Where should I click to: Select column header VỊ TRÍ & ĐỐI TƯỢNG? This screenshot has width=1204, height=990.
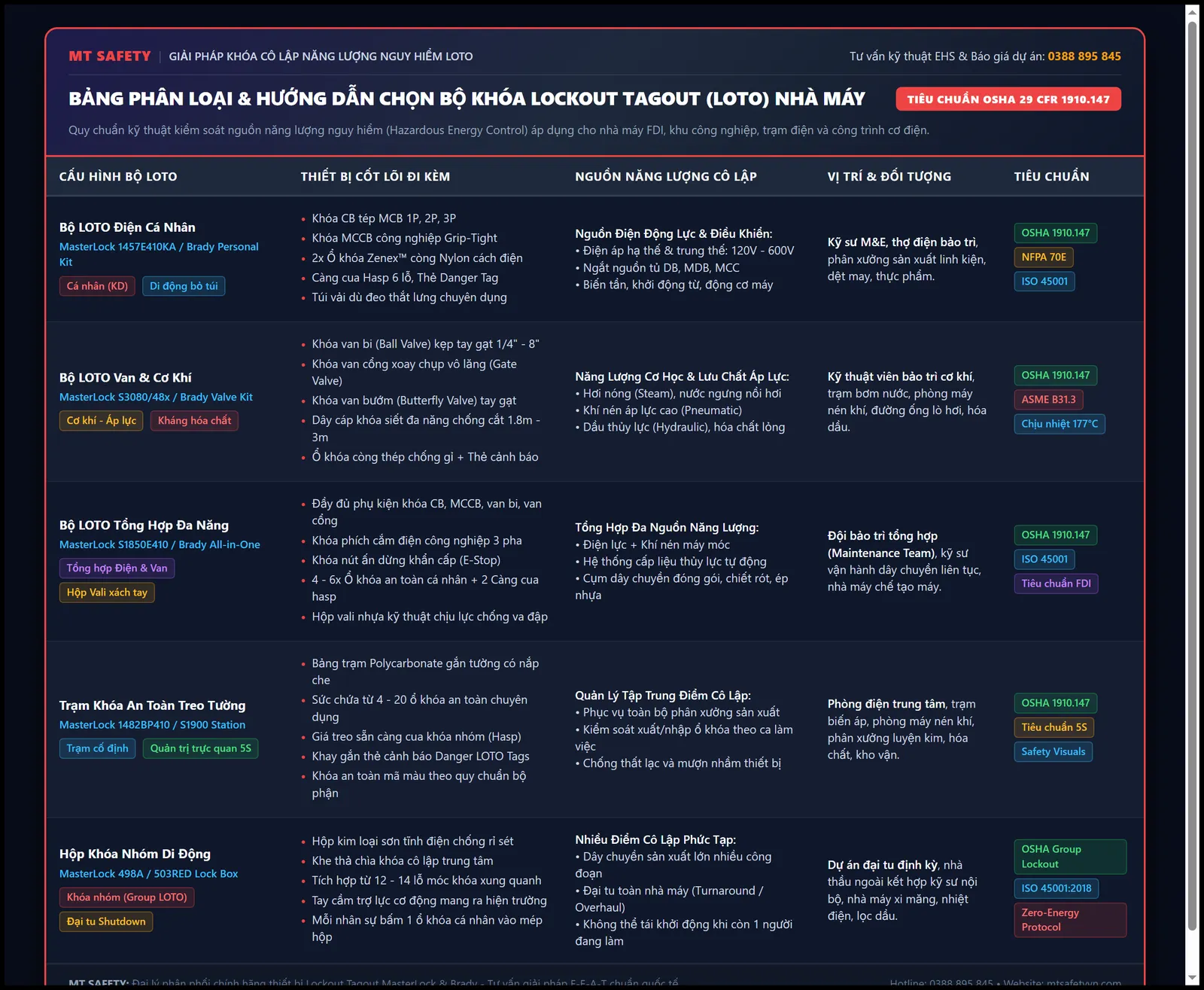[x=889, y=176]
